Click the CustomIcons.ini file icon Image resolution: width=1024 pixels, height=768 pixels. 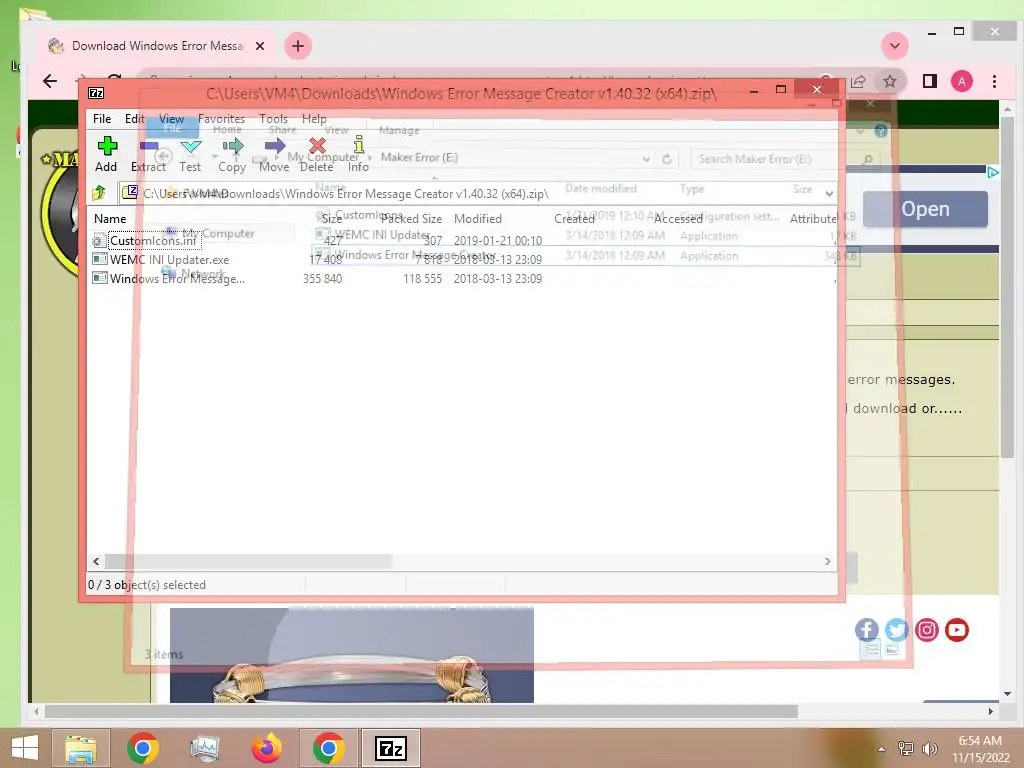[x=99, y=241]
